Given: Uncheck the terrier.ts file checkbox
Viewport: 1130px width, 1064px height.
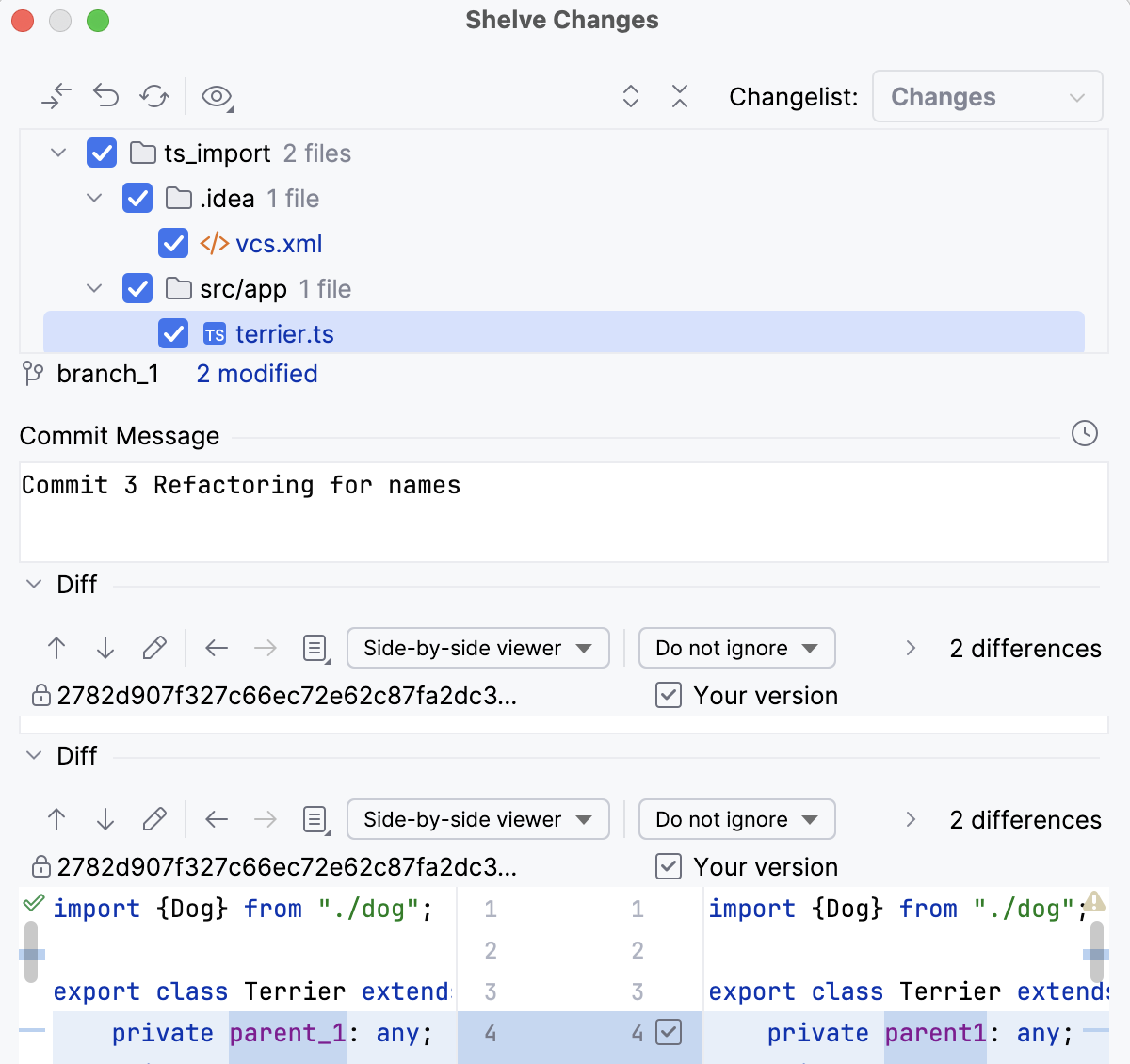Looking at the screenshot, I should coord(173,333).
